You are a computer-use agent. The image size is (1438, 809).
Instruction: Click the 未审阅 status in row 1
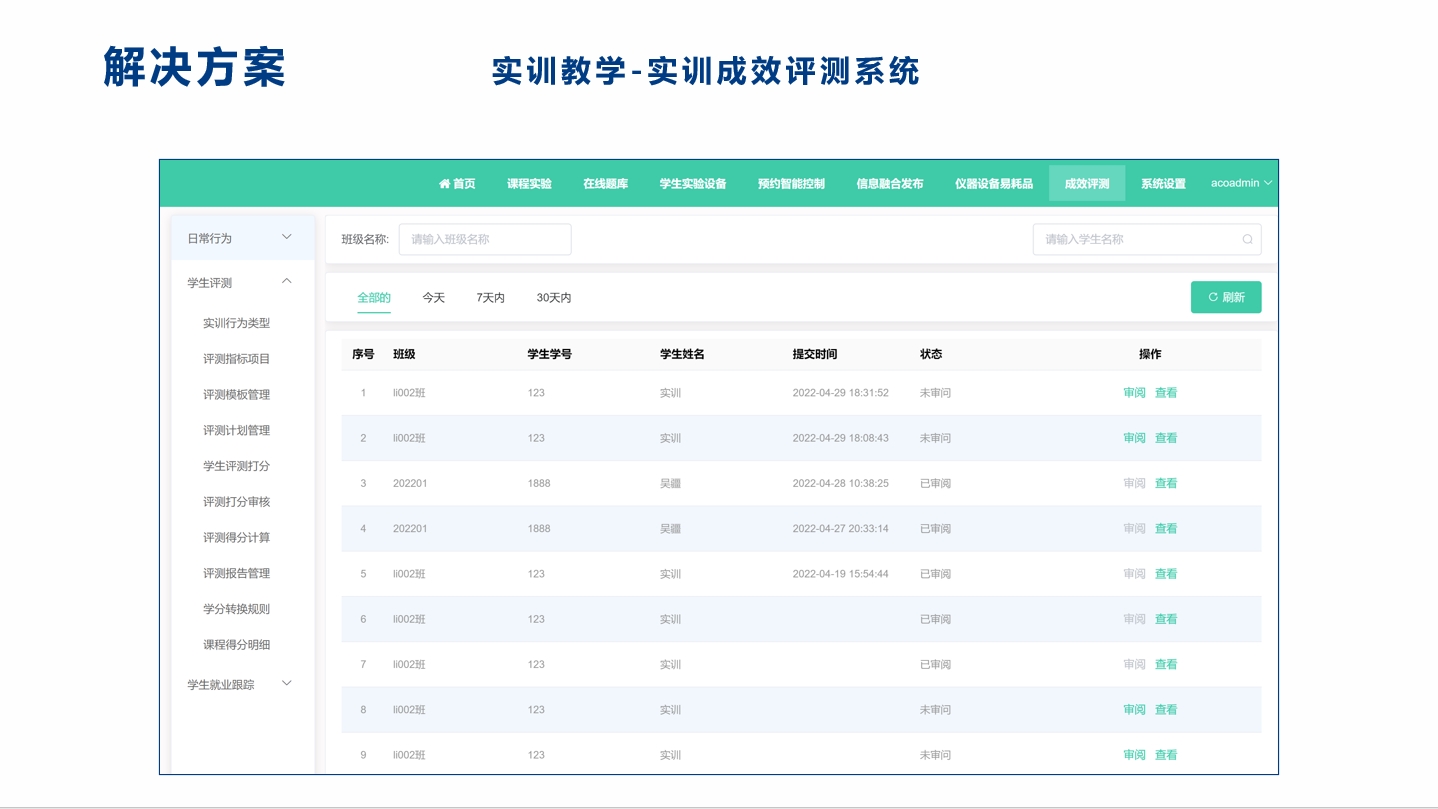point(935,393)
